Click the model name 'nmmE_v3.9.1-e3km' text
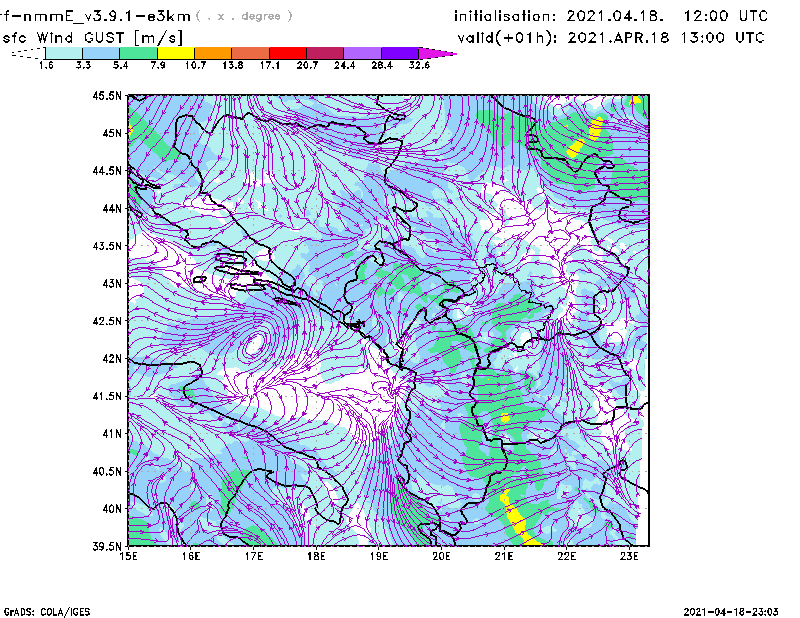The width and height of the screenshot is (800, 618). tap(107, 16)
